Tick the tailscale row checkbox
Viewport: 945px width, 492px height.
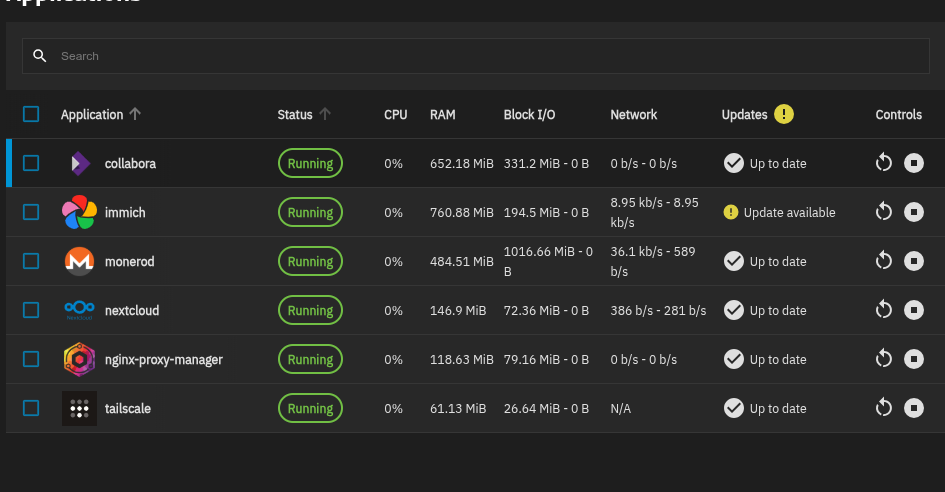click(31, 408)
